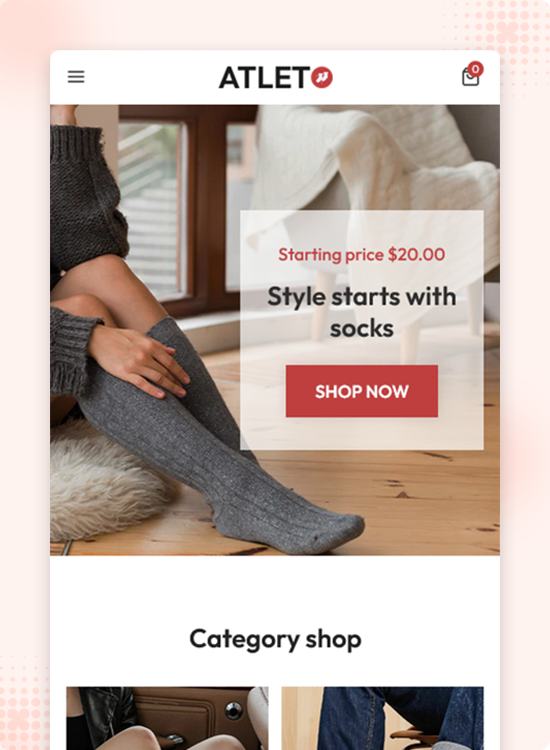Click the translucent promo card's empty bottom area
The width and height of the screenshot is (550, 750).
(x=362, y=433)
